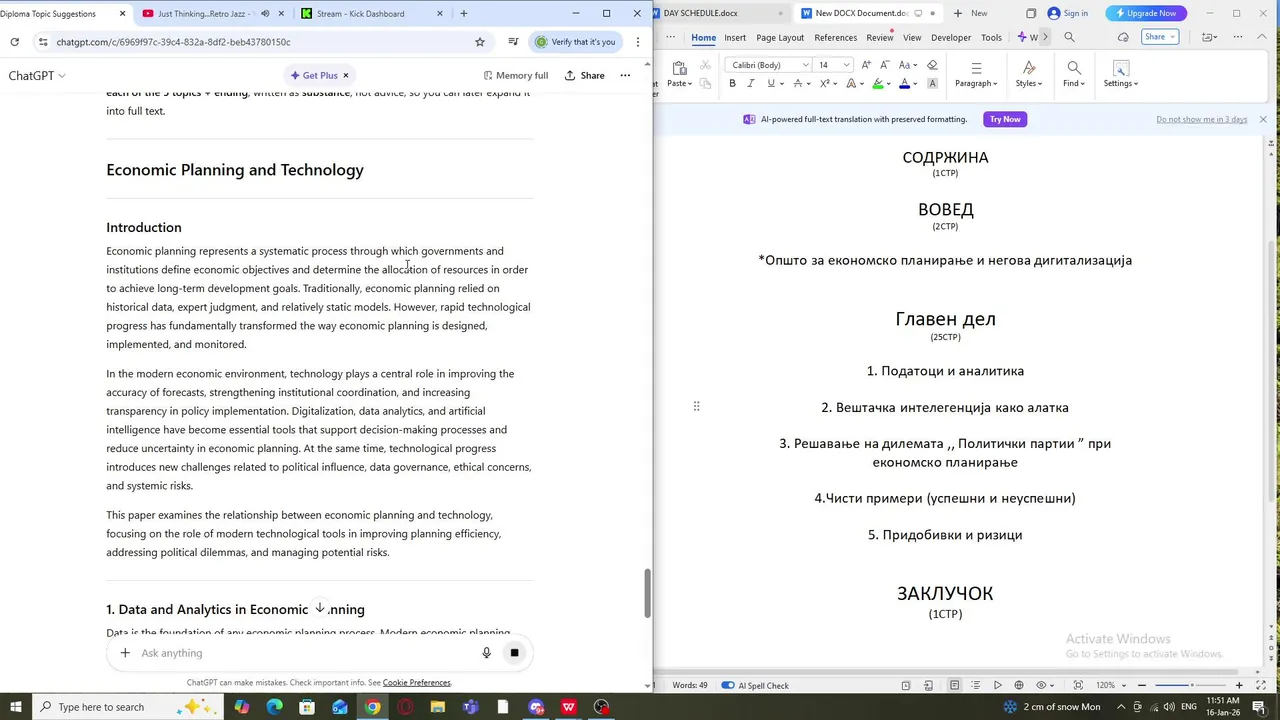Open the Settings dropdown in ribbon
This screenshot has height=720, width=1280.
(x=1121, y=83)
